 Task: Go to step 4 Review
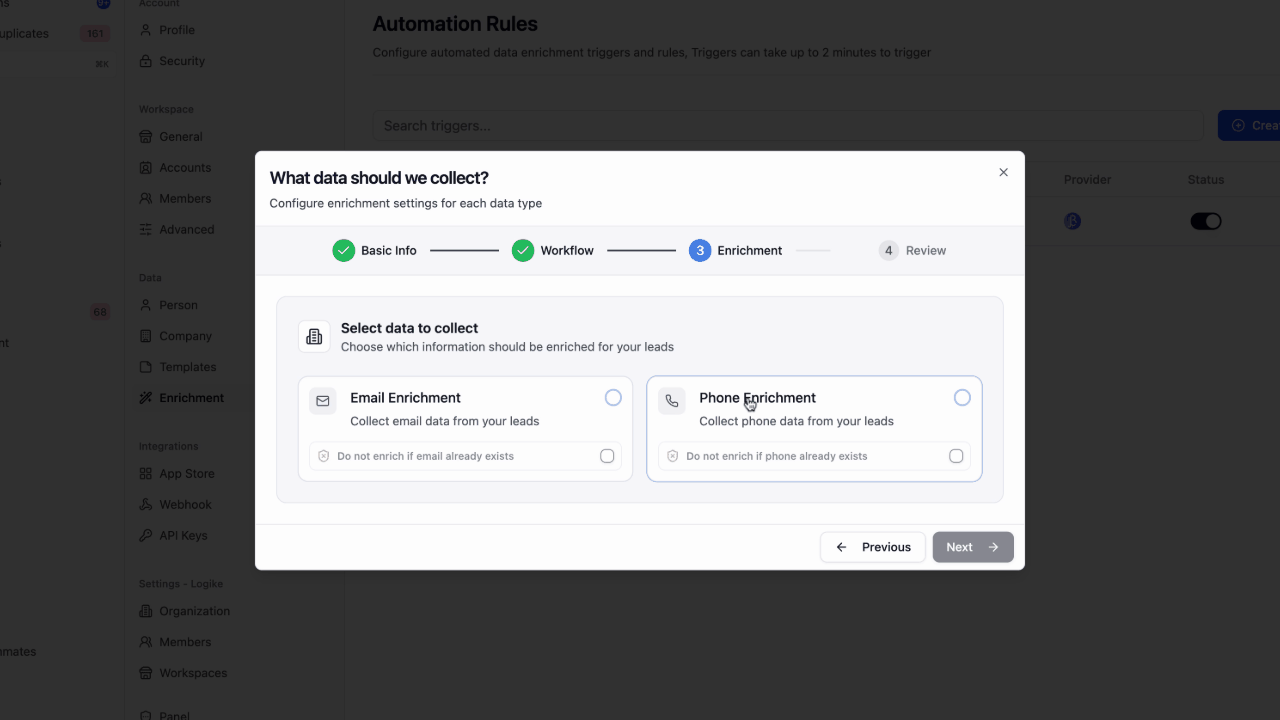point(912,250)
